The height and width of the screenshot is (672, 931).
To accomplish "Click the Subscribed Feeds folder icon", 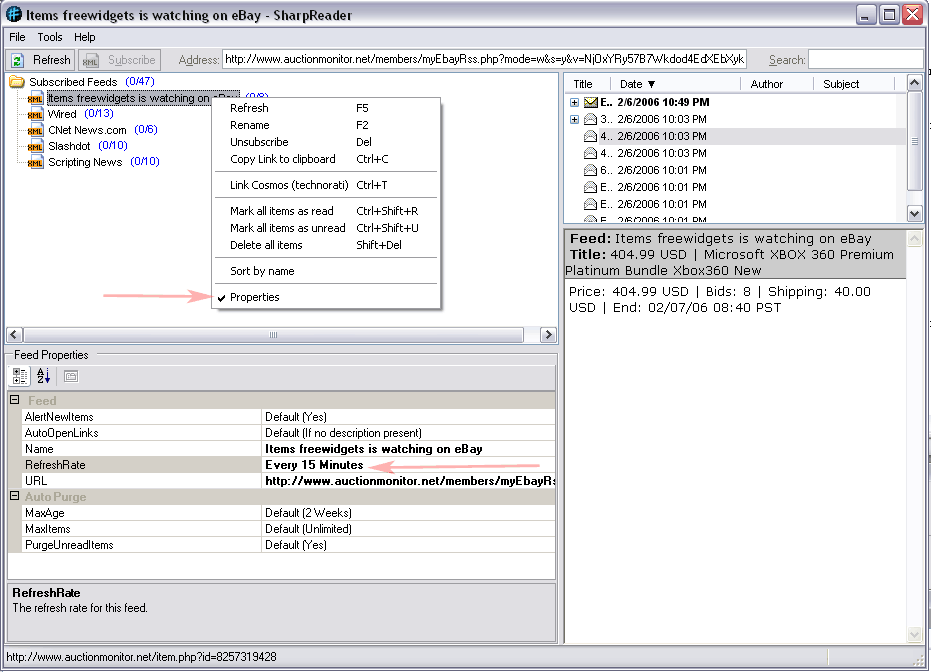I will [x=17, y=82].
